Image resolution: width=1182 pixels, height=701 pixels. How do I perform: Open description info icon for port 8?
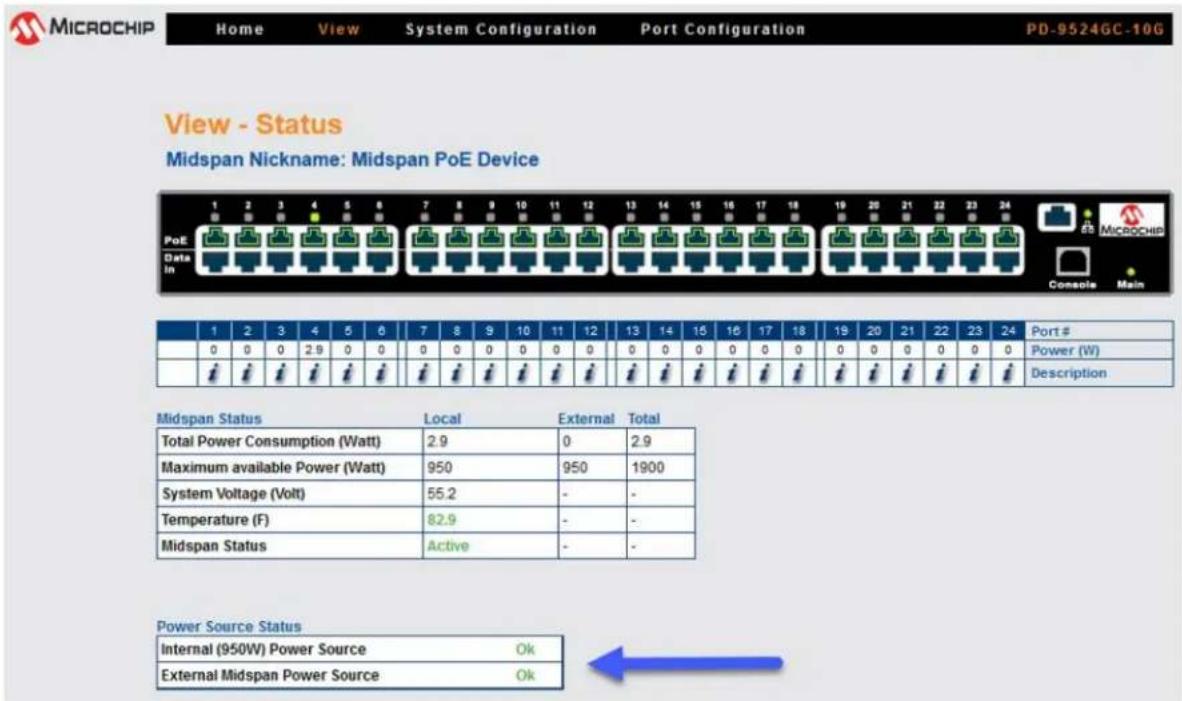pyautogui.click(x=457, y=373)
